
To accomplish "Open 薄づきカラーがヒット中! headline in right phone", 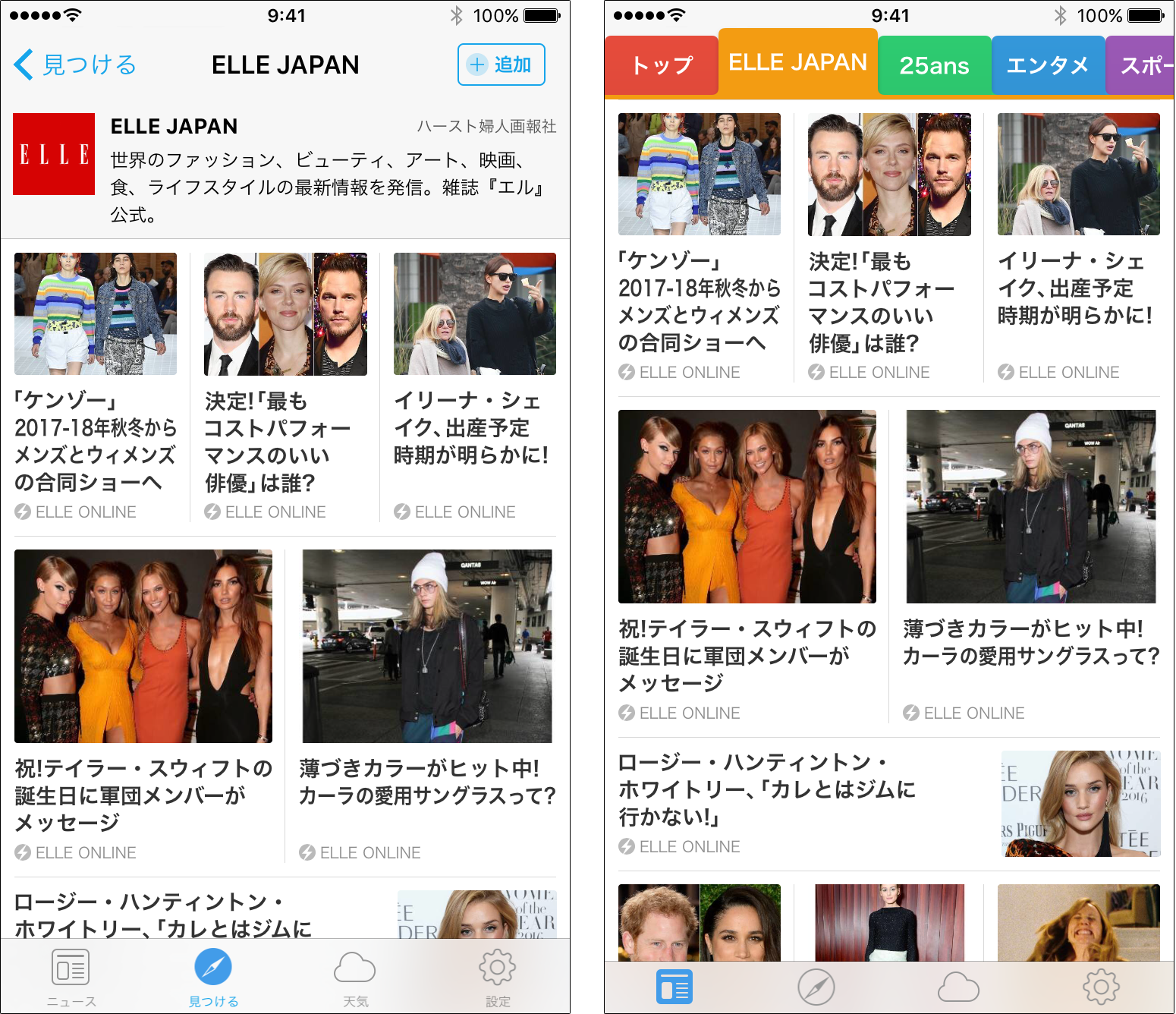I will coord(1031,642).
